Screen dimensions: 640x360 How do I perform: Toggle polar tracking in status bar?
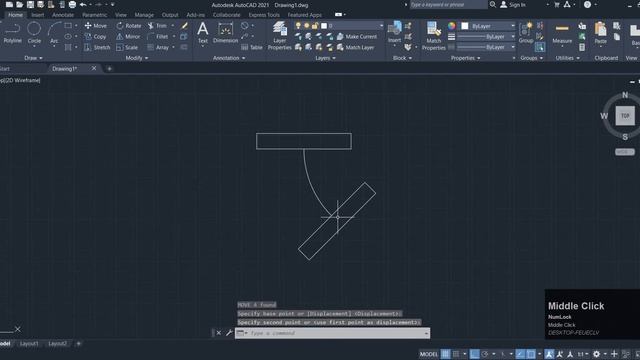(484, 354)
